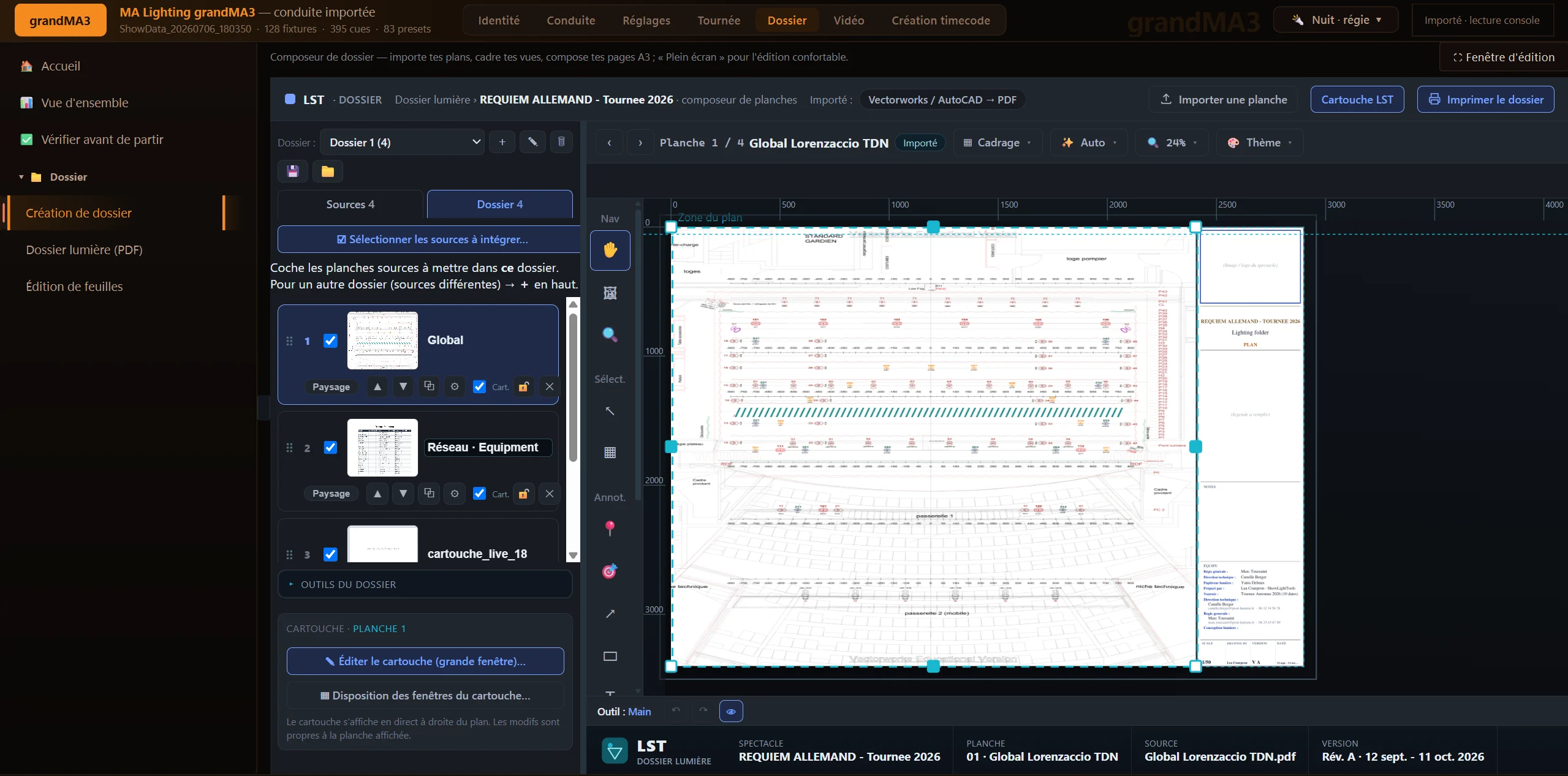
Task: Uncheck the Réseau · Equipment inclusion checkbox
Action: pyautogui.click(x=330, y=448)
